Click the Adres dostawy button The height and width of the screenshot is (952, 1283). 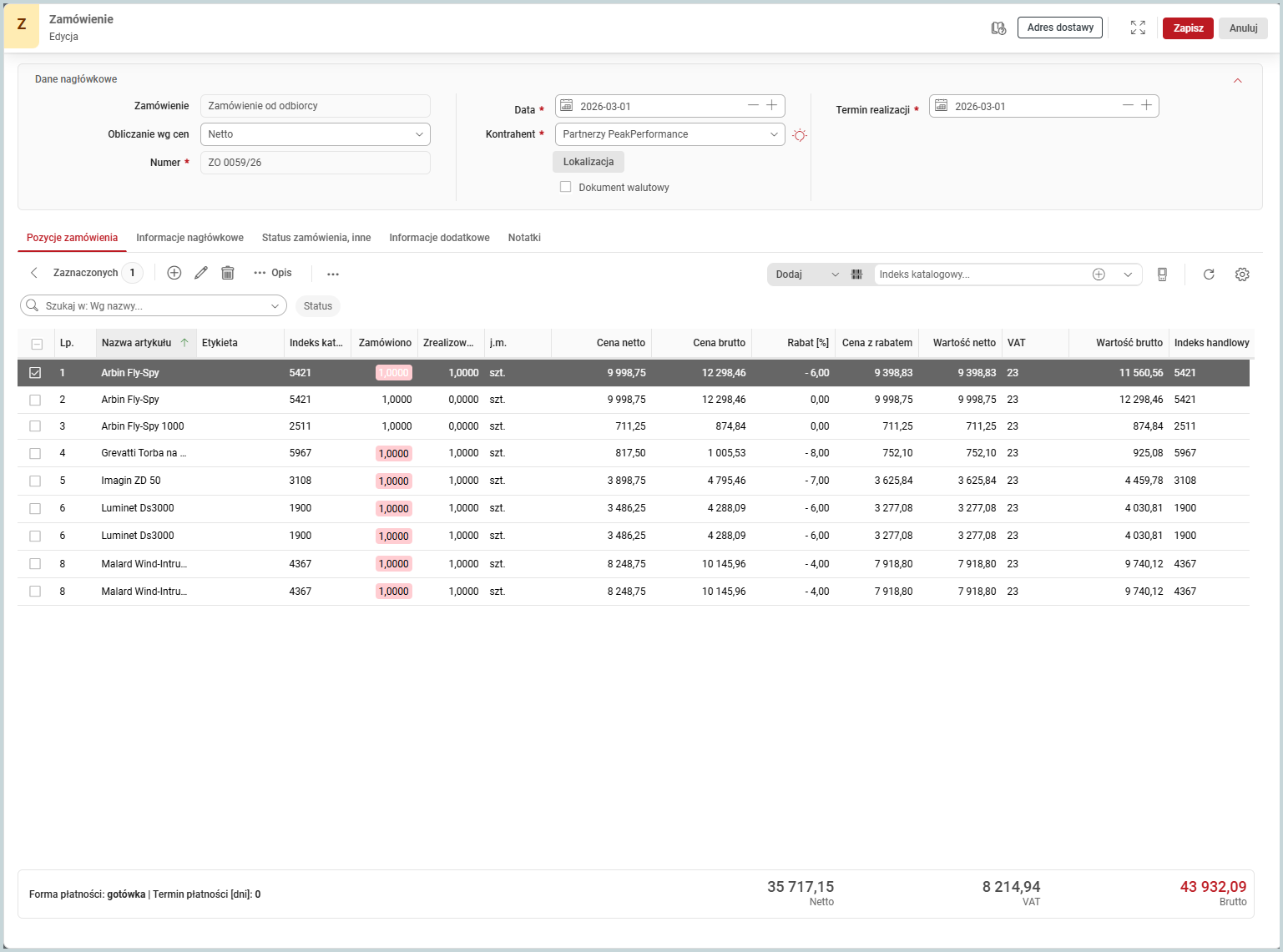1060,28
